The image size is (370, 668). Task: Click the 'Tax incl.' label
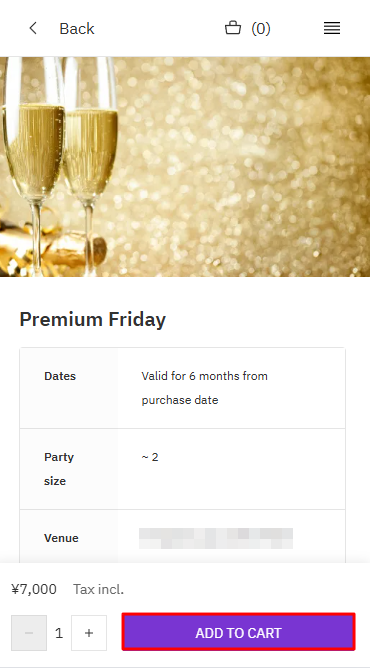coord(98,589)
